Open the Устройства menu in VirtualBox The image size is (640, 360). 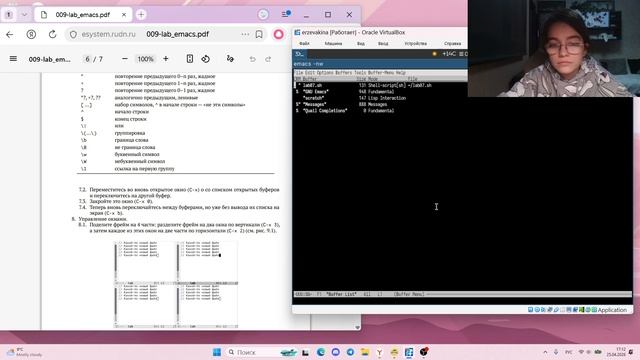pyautogui.click(x=416, y=43)
